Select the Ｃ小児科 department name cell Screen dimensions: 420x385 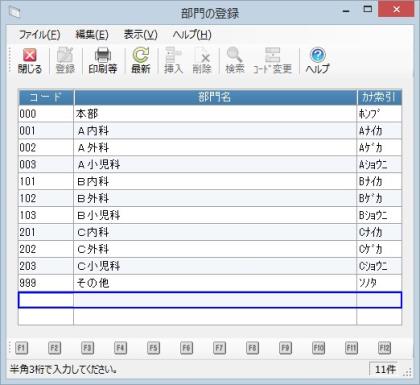click(x=215, y=266)
